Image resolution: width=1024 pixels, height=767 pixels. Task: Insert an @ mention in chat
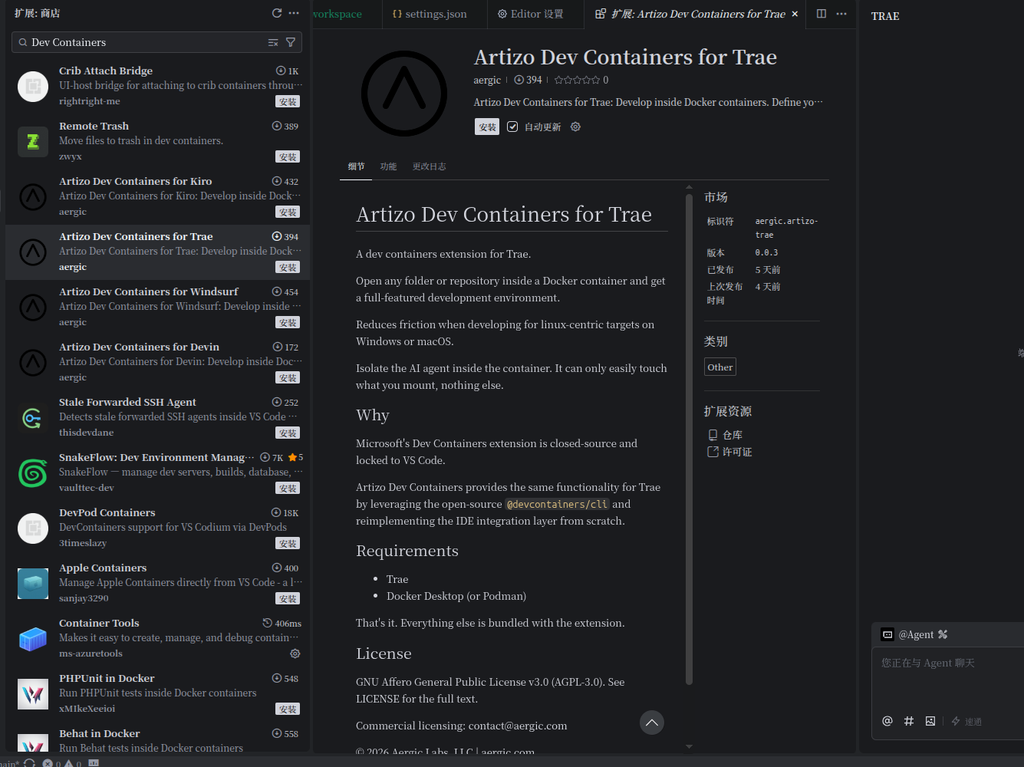(887, 721)
